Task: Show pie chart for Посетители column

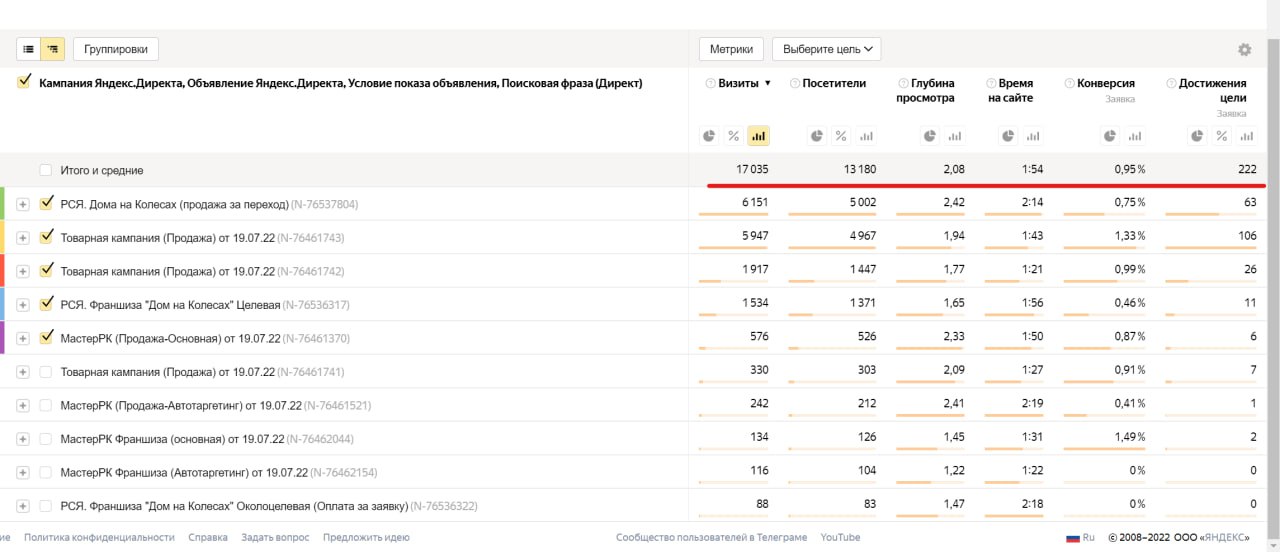Action: (x=816, y=136)
